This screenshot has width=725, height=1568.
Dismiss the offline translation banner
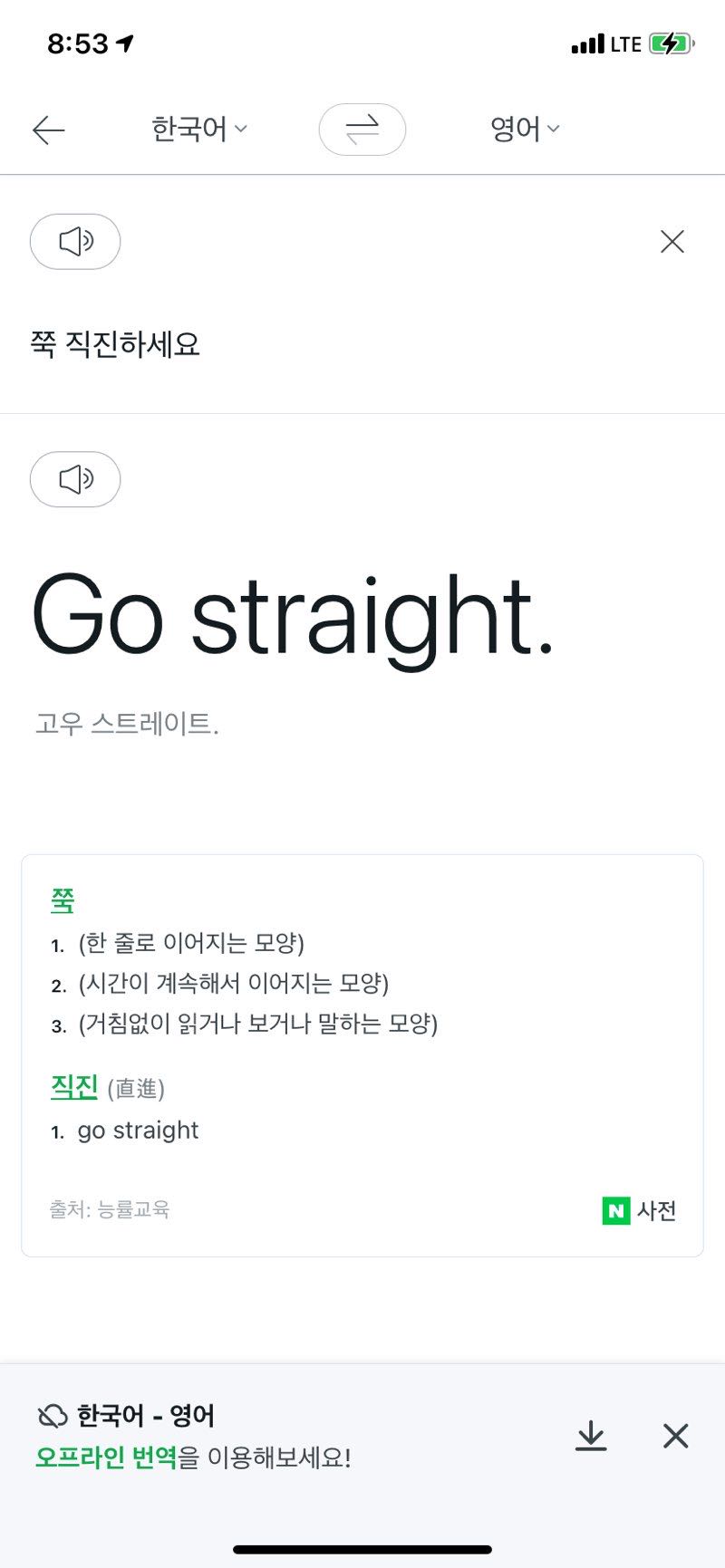pos(675,1436)
